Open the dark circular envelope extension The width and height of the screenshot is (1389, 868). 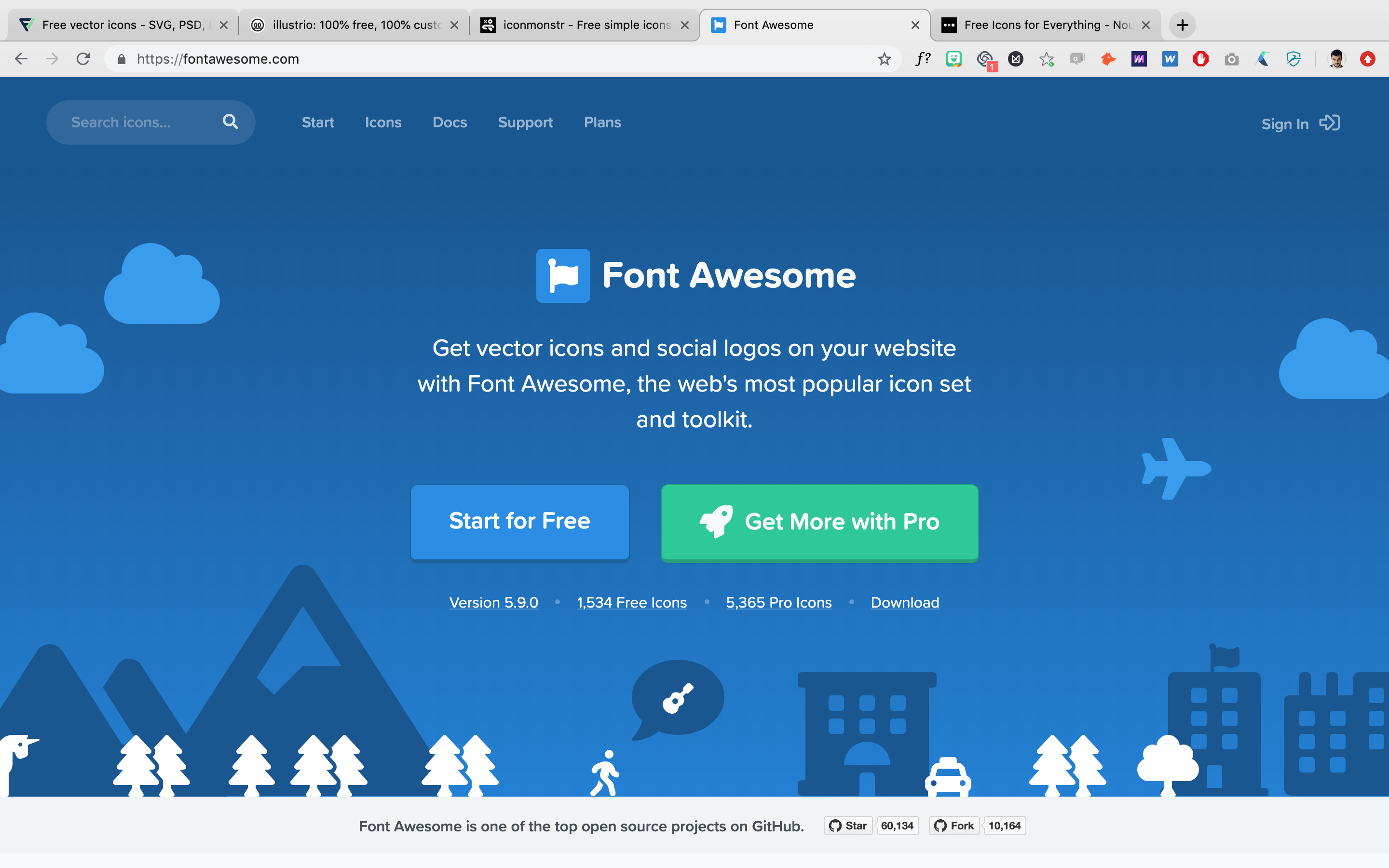(x=1015, y=59)
